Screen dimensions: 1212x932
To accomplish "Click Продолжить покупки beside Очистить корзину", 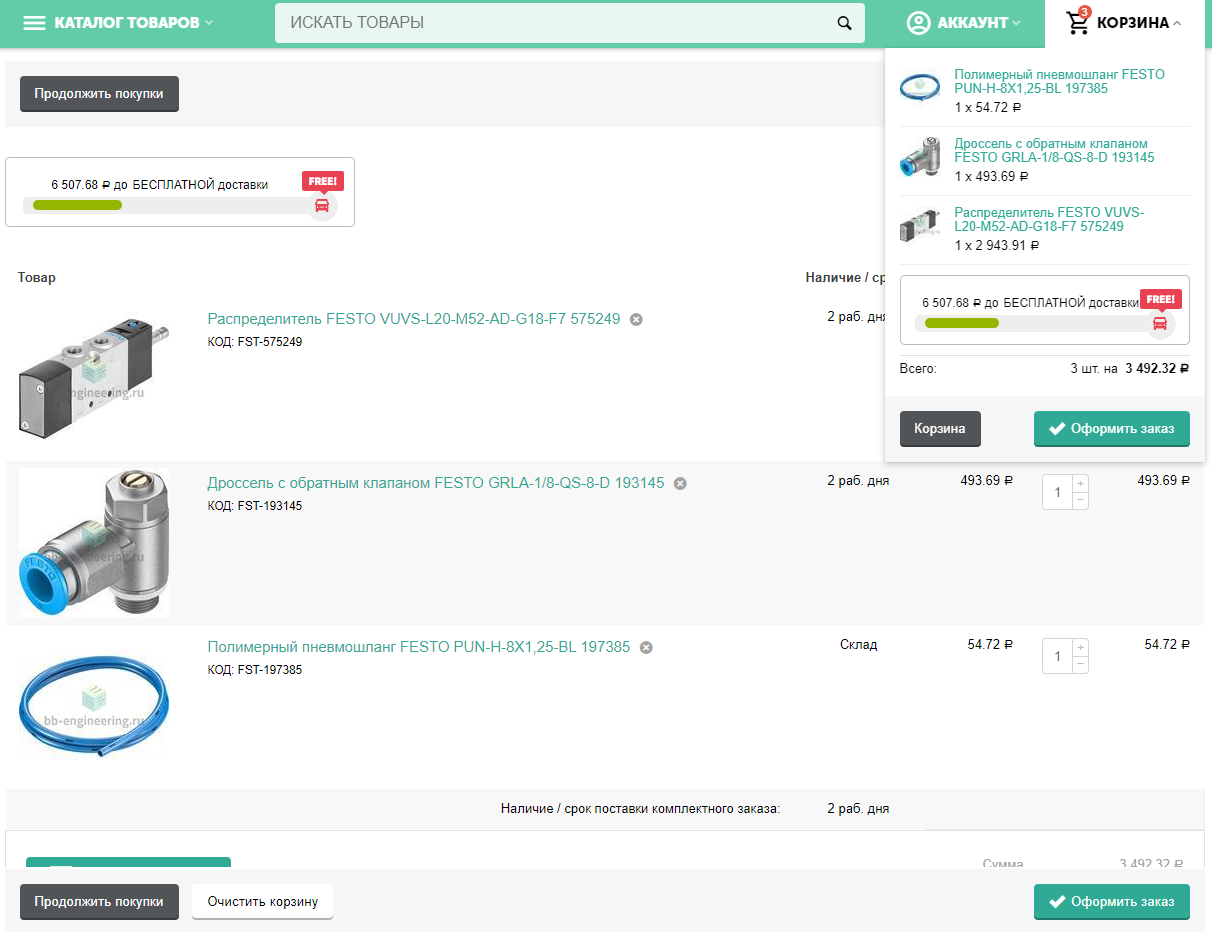I will click(99, 902).
